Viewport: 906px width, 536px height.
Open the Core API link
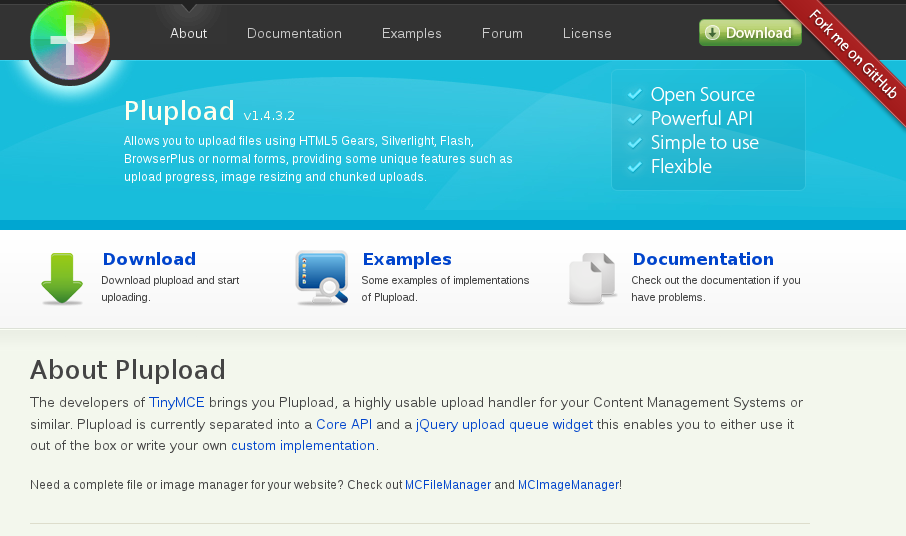pos(344,424)
